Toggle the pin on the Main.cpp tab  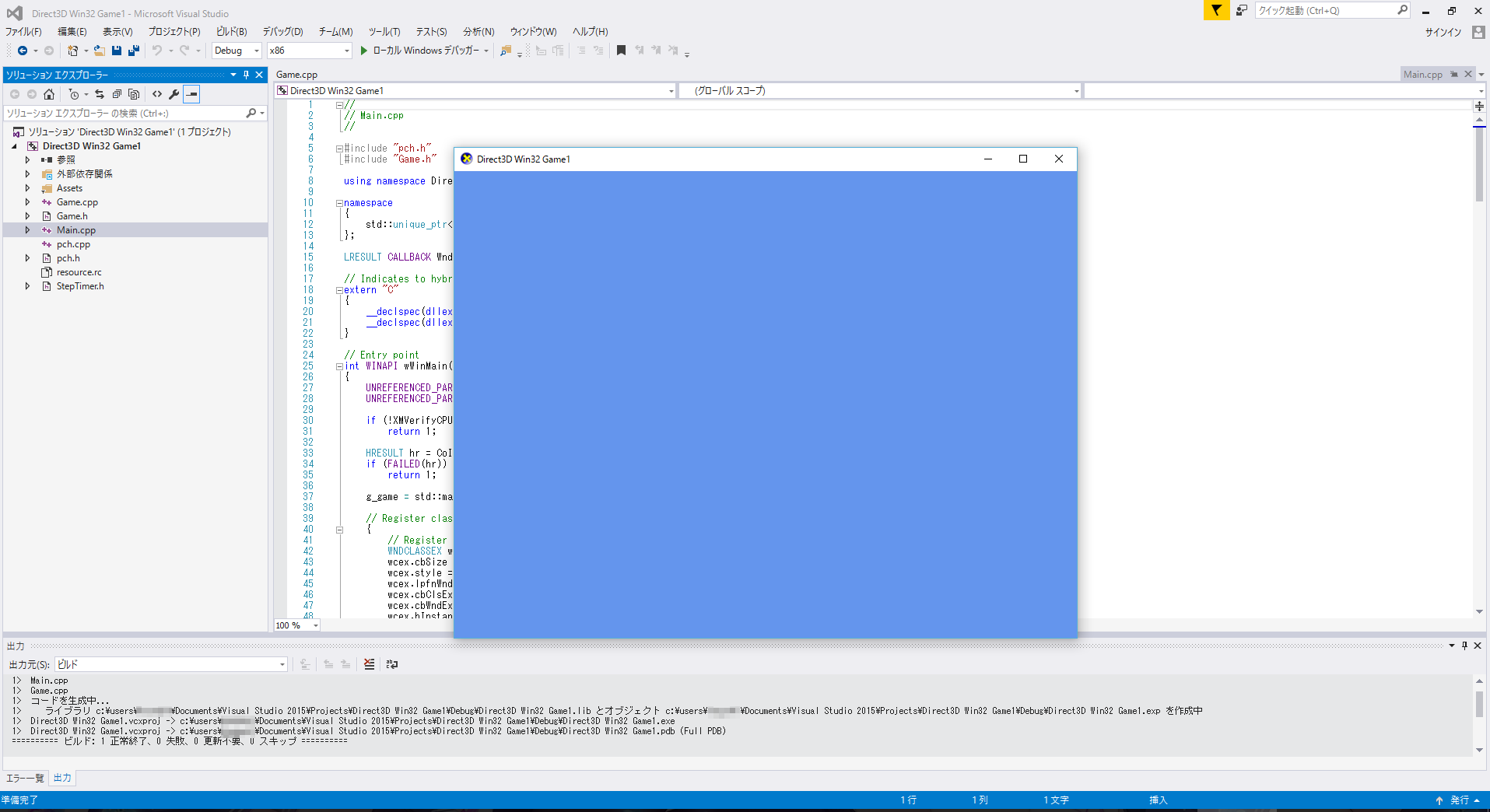click(x=1453, y=74)
